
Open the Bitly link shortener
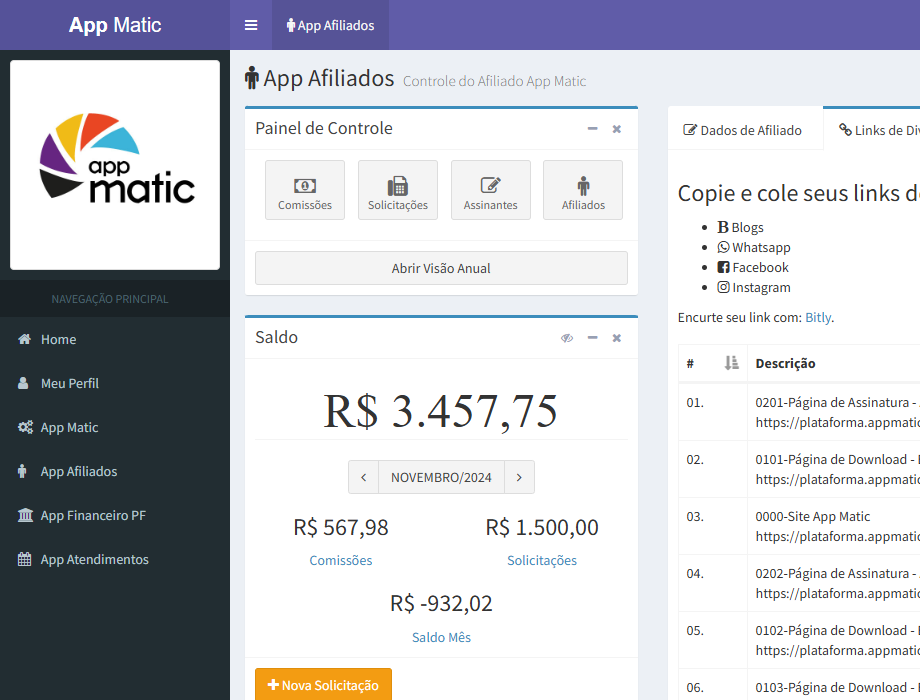tap(818, 317)
